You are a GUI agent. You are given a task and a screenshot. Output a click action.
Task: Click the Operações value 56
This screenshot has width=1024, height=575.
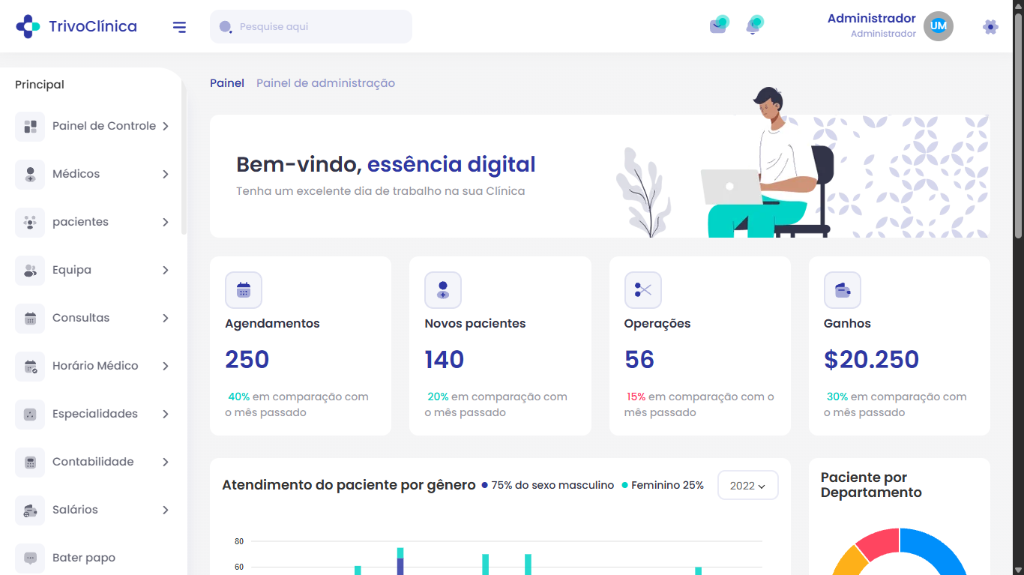(x=639, y=359)
